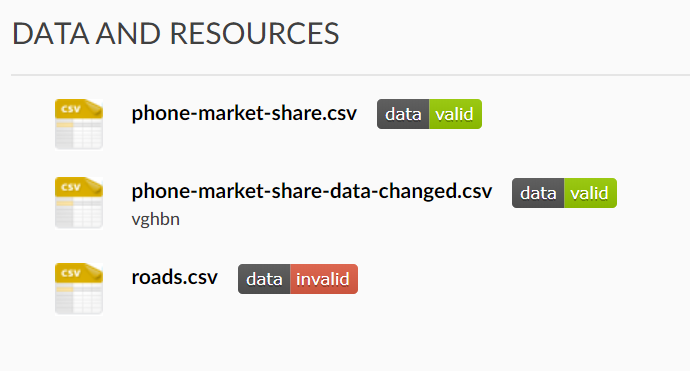
Task: Click the yellow csv tag on the roads.csv icon
Action: pos(71,273)
